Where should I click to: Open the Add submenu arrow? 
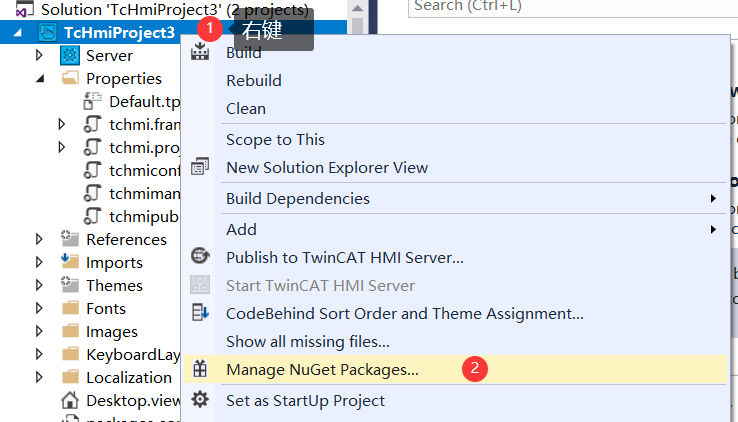coord(714,230)
